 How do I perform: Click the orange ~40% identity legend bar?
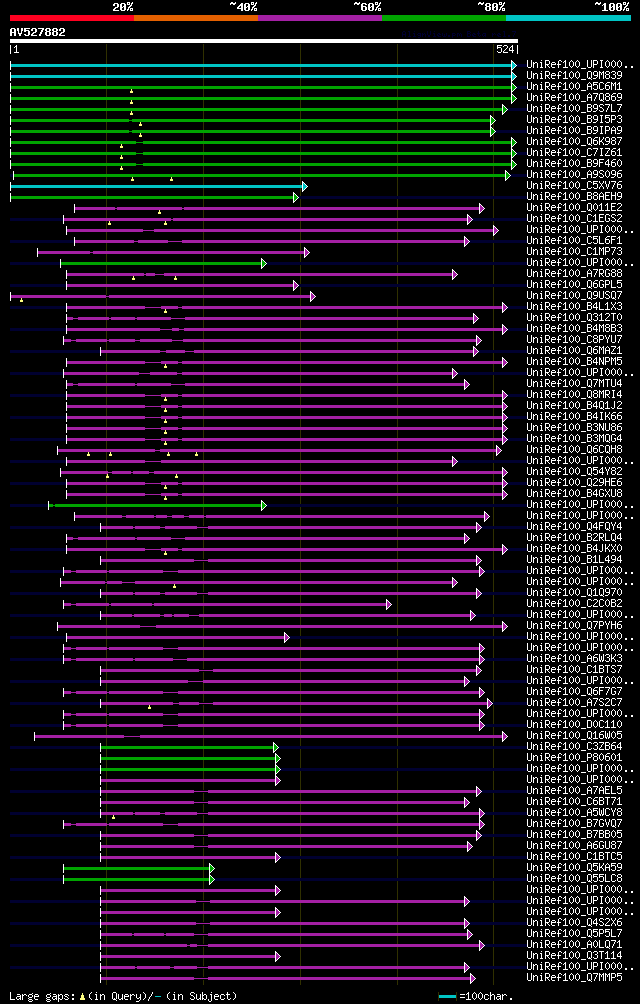click(x=196, y=17)
